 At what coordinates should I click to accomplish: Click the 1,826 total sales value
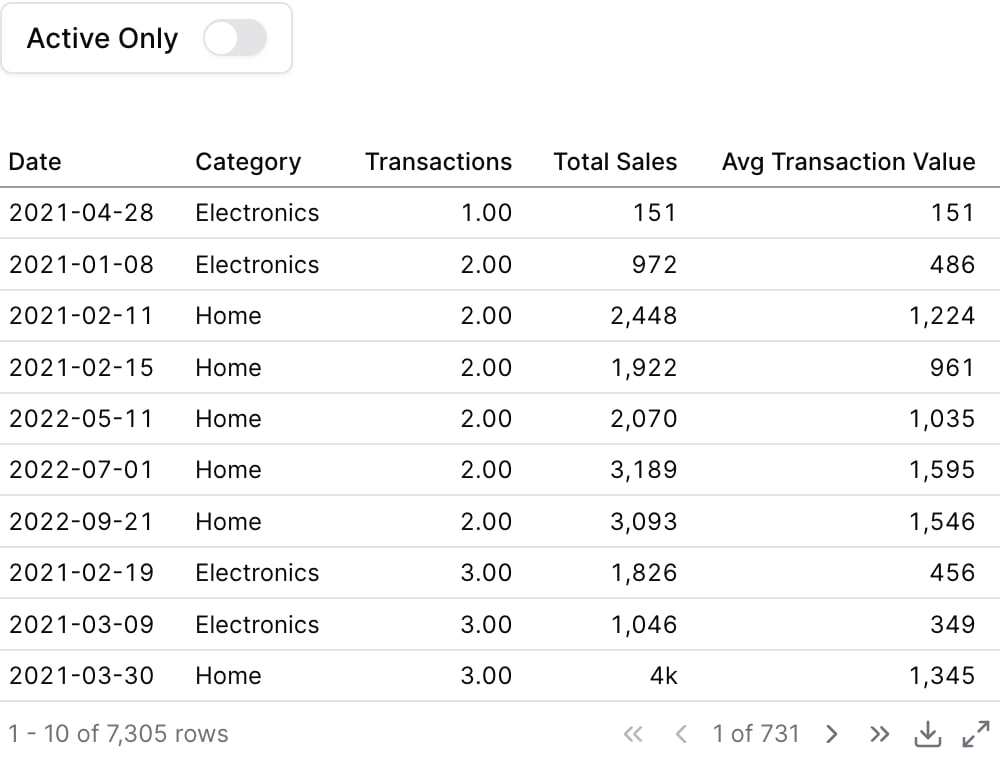(x=644, y=573)
